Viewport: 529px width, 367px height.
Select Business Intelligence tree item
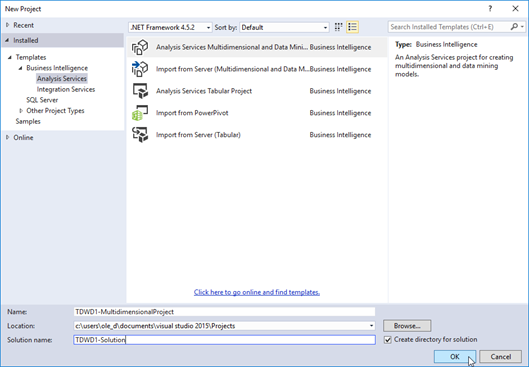pyautogui.click(x=57, y=68)
